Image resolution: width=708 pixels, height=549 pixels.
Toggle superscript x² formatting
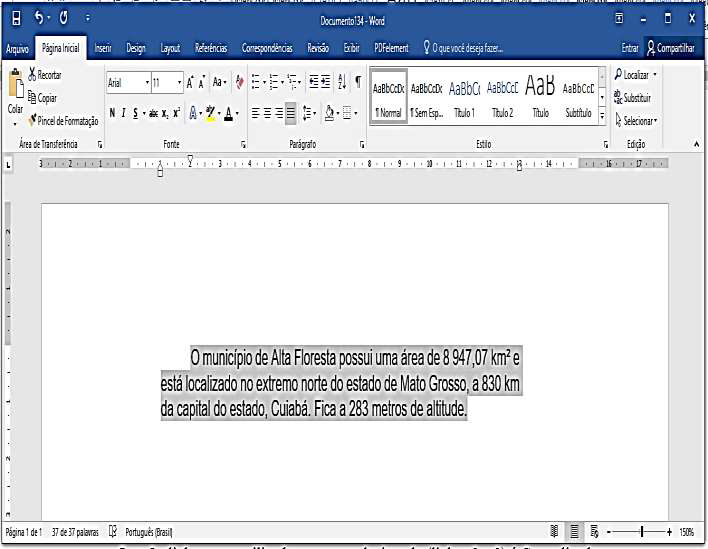tap(177, 113)
